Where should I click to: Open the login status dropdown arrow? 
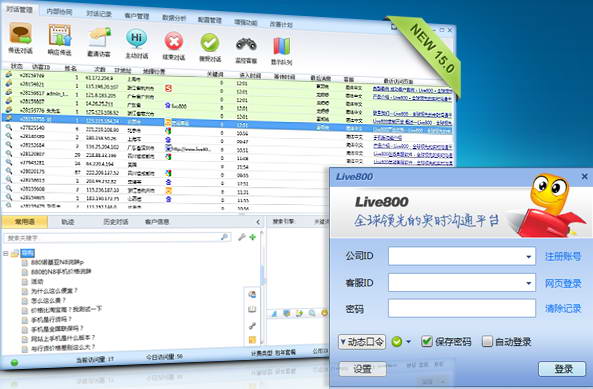tap(408, 341)
